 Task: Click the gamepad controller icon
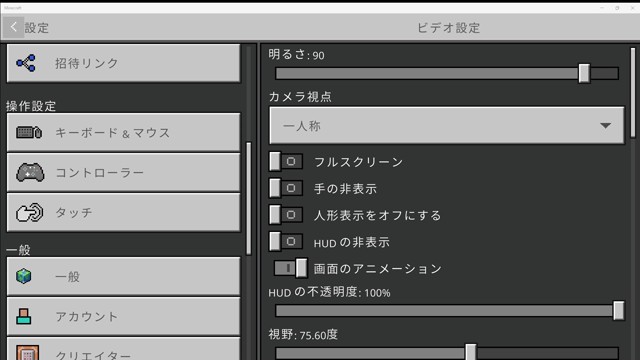click(x=30, y=173)
